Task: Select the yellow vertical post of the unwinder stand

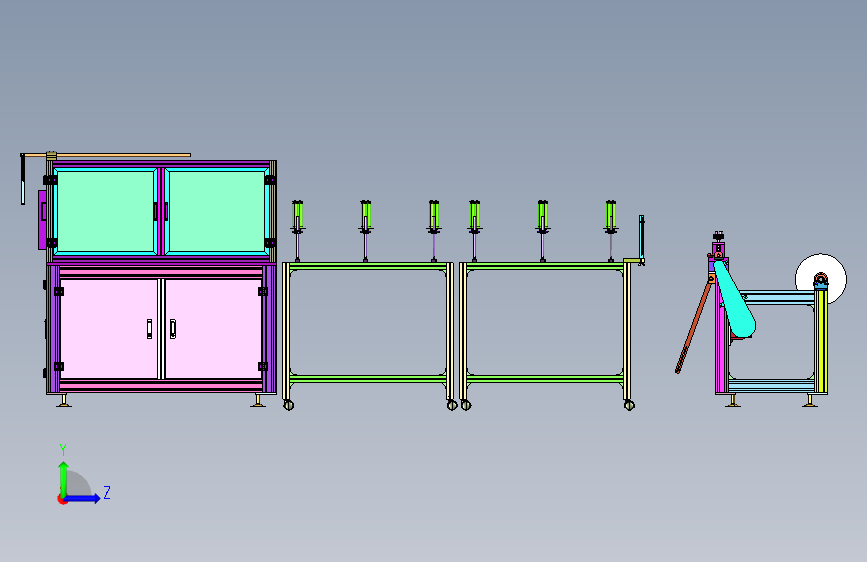Action: click(x=821, y=341)
